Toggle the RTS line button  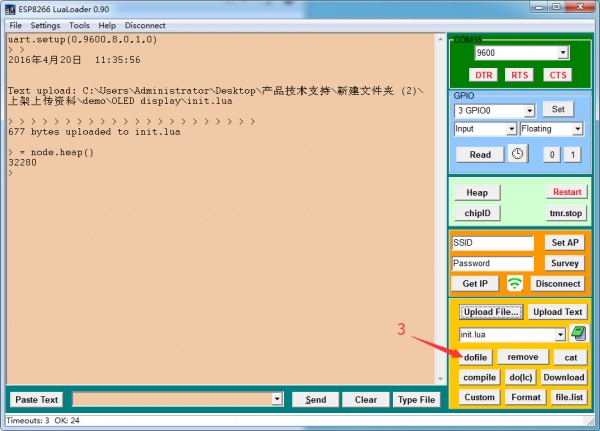[x=519, y=75]
